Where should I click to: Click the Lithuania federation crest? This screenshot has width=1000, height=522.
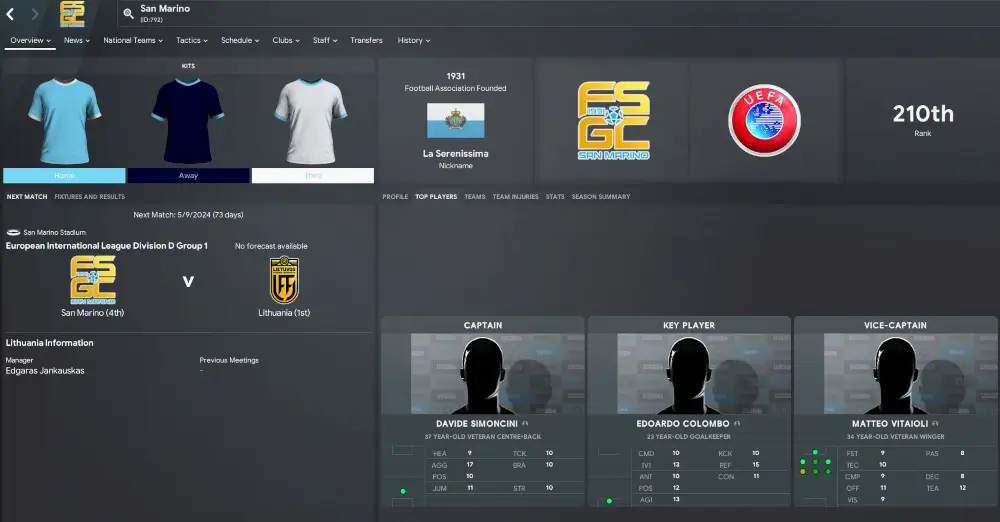(x=284, y=280)
